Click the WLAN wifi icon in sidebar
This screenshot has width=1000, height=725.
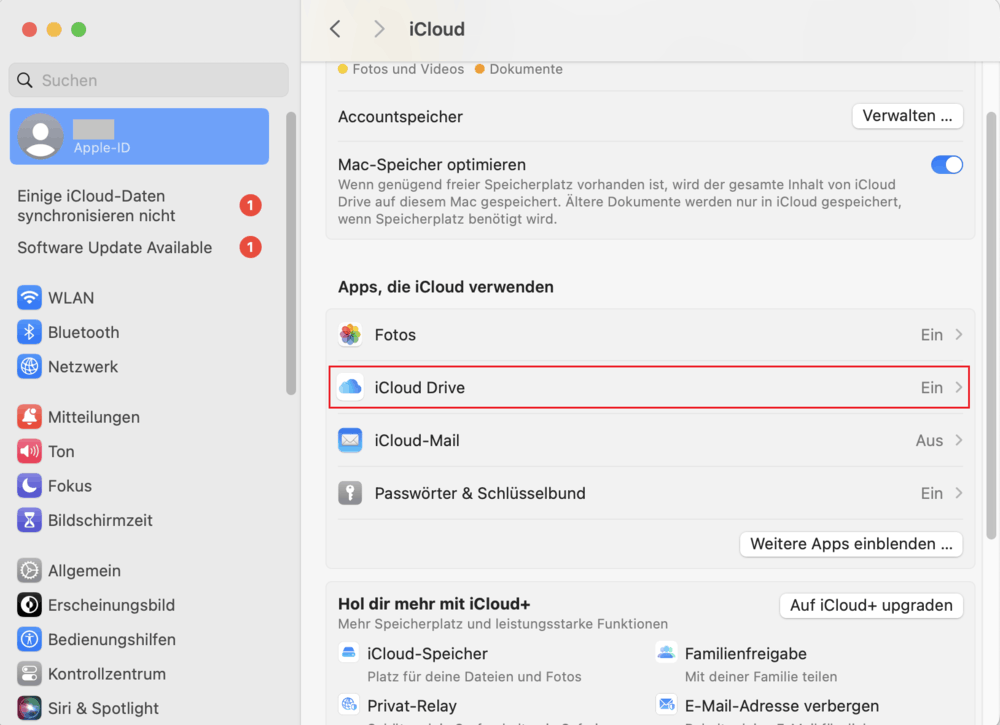pos(29,298)
